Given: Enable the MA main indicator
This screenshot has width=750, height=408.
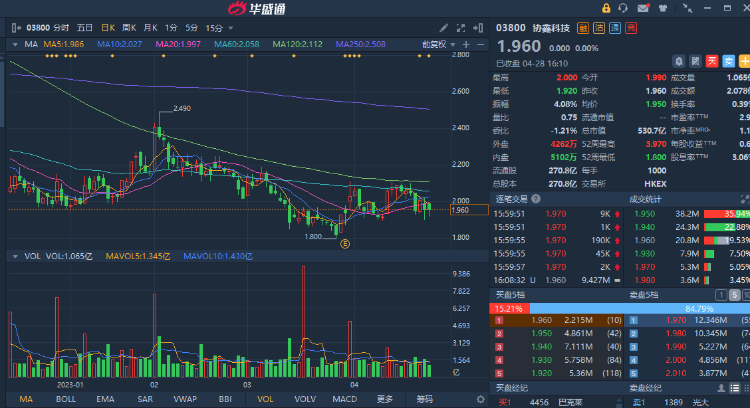Looking at the screenshot, I should coord(26,399).
